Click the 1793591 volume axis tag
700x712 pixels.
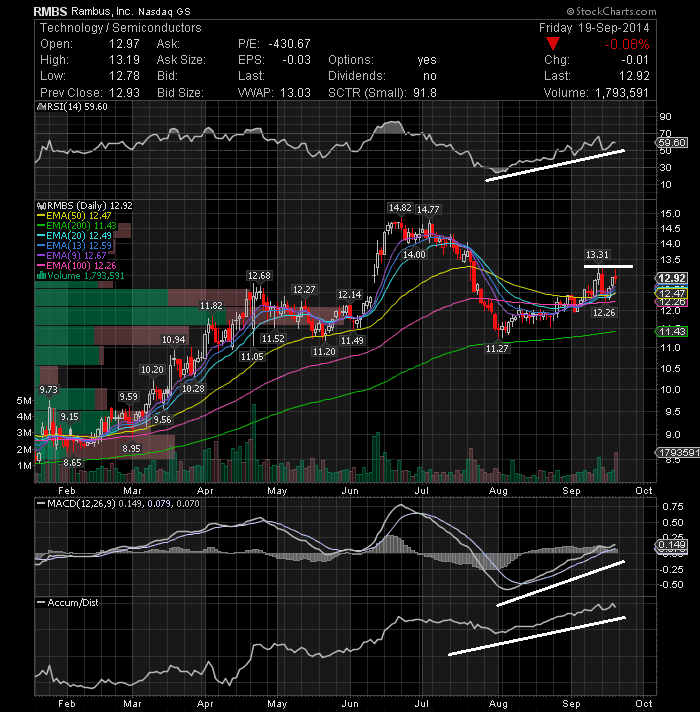pos(678,452)
